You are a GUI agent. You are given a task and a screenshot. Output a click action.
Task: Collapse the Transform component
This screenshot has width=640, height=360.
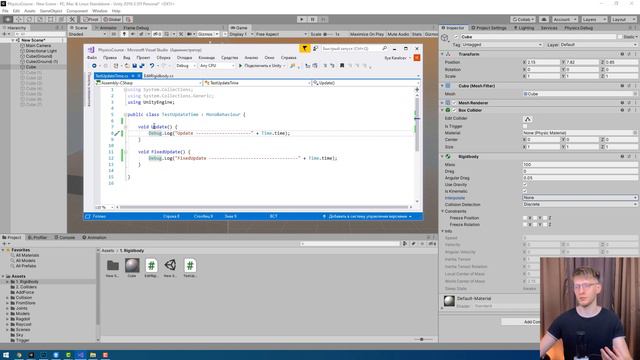pyautogui.click(x=442, y=54)
